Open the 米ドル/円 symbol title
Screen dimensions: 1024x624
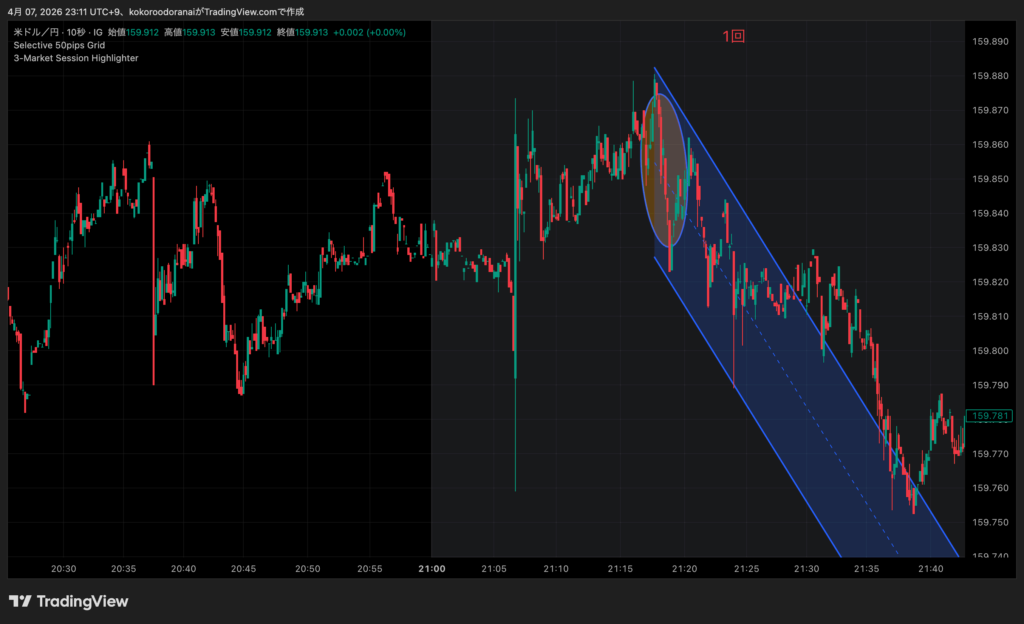pyautogui.click(x=33, y=32)
